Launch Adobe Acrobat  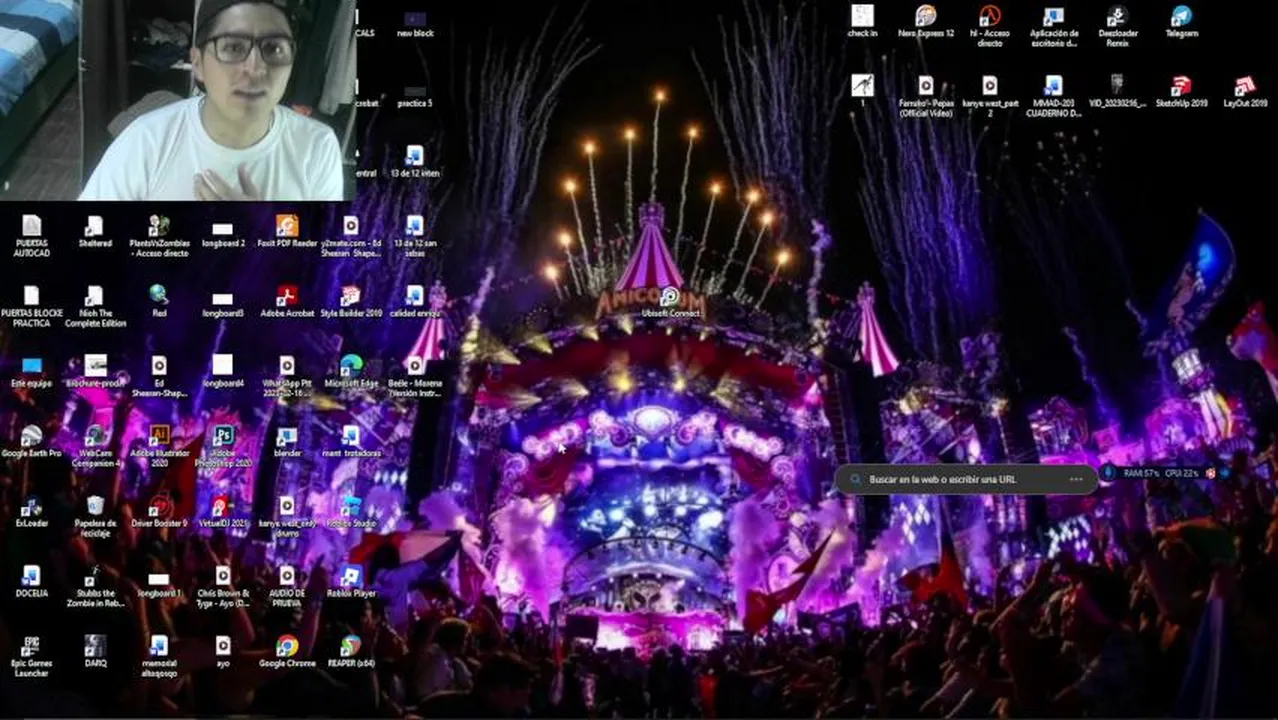coord(287,301)
